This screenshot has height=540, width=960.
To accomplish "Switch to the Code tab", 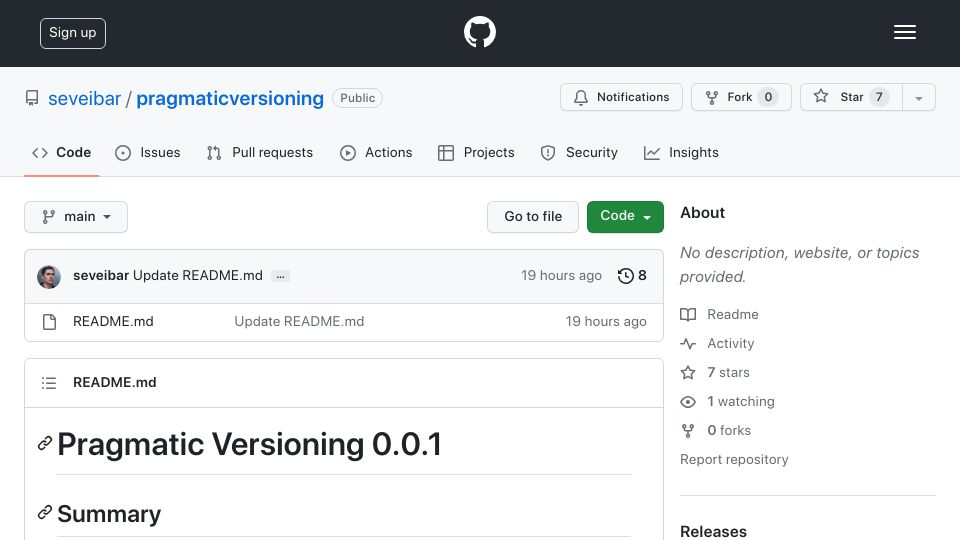I will click(x=61, y=152).
